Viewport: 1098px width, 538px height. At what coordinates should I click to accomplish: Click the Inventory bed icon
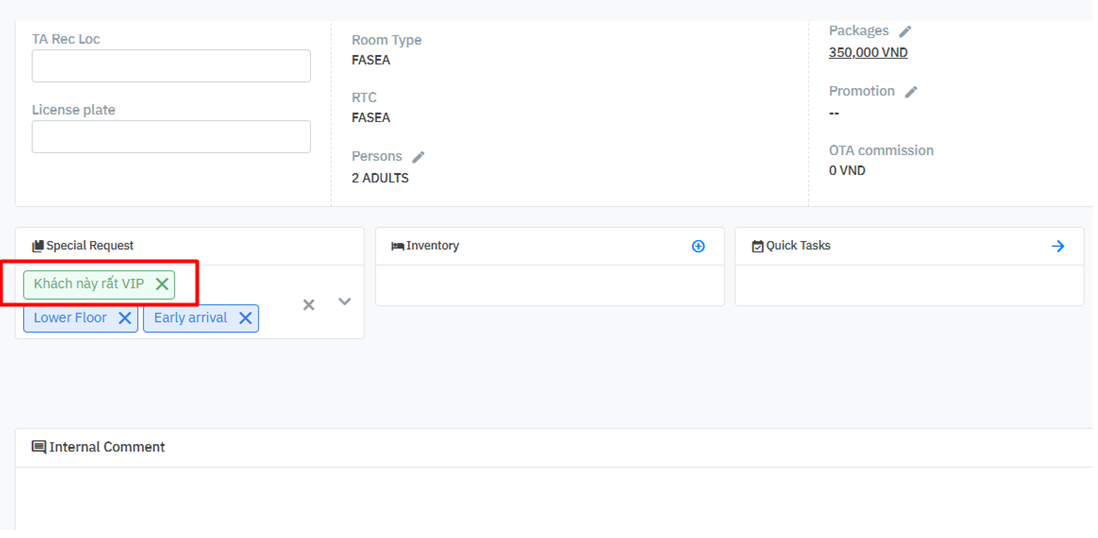(397, 246)
